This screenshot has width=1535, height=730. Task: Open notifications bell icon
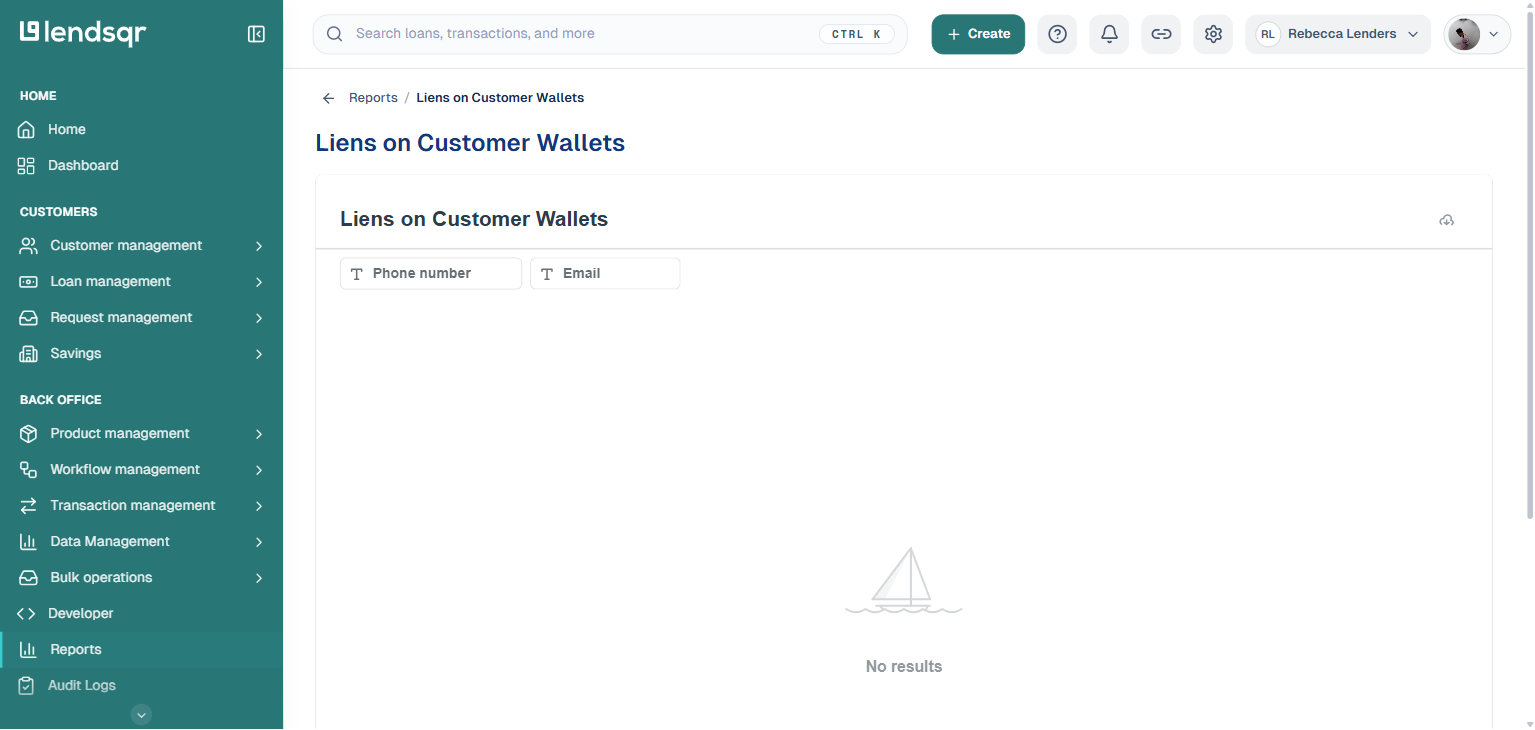tap(1109, 34)
